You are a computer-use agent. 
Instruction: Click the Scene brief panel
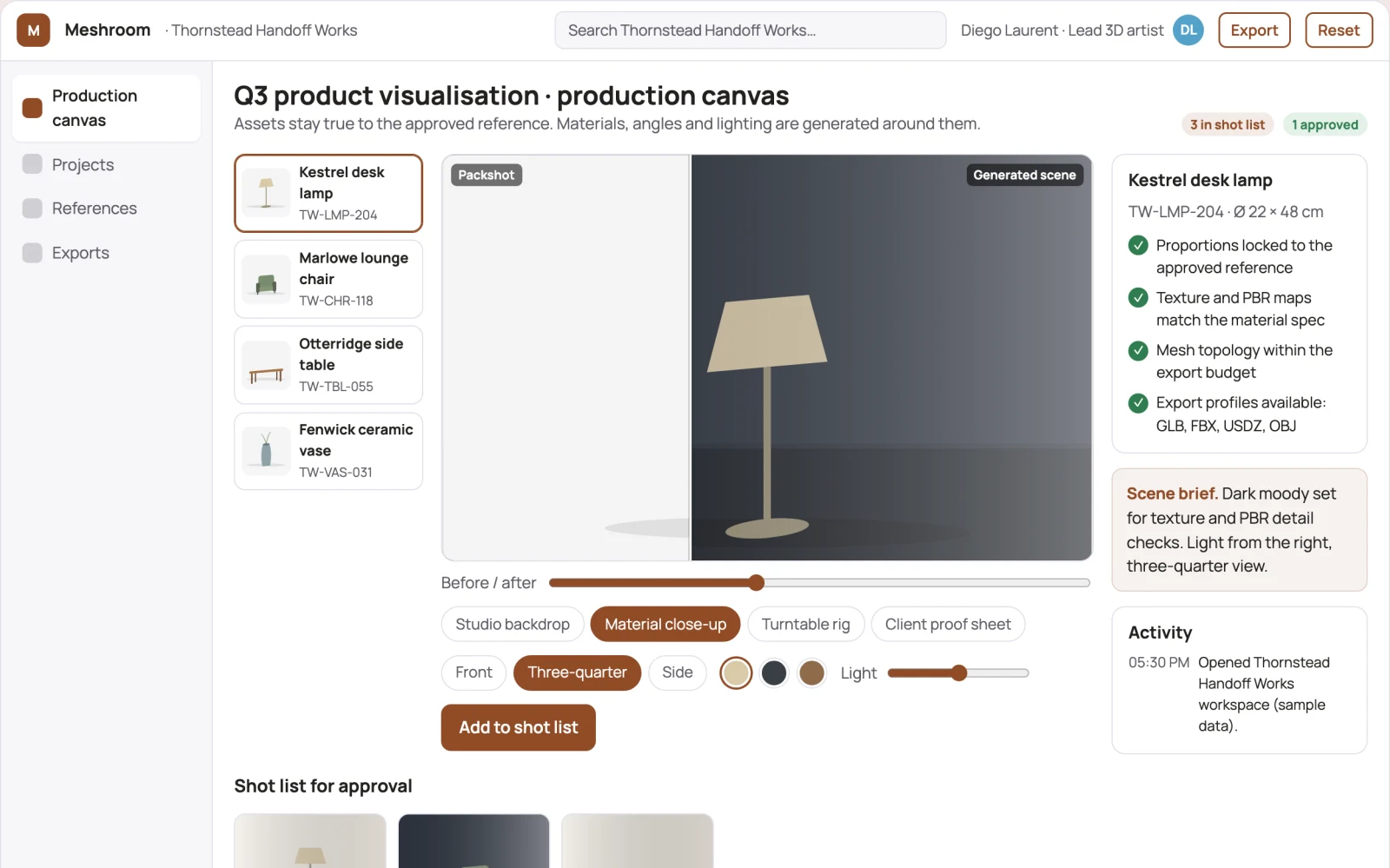coord(1239,530)
